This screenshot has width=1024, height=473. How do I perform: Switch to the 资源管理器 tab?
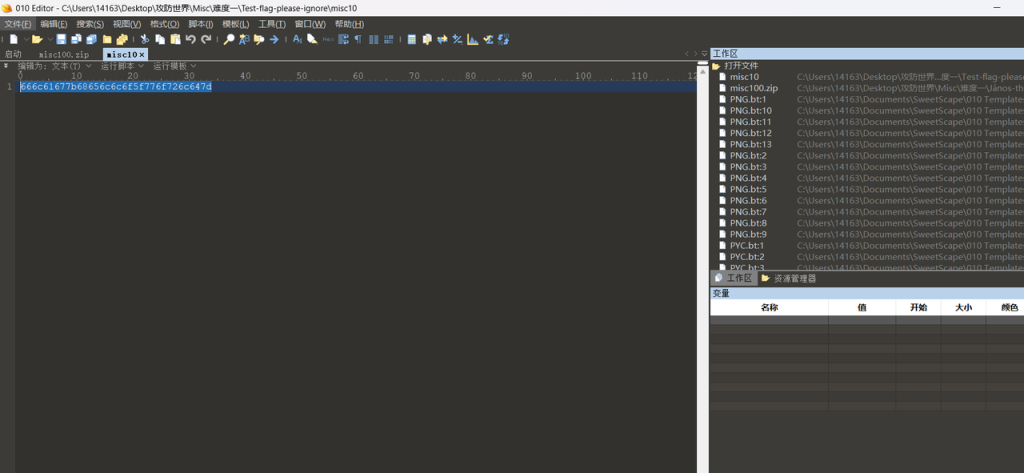click(x=795, y=279)
